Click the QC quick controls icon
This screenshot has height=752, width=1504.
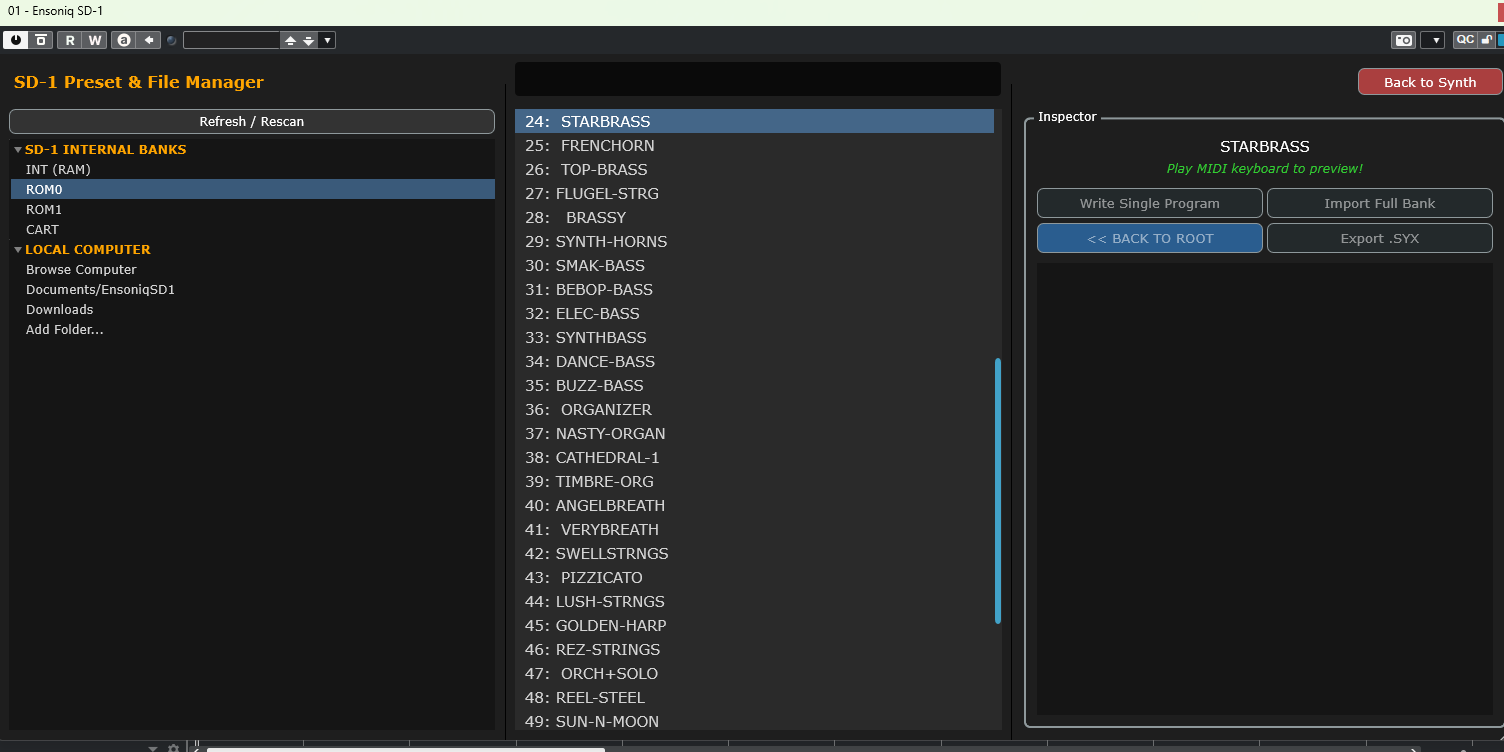tap(1465, 40)
